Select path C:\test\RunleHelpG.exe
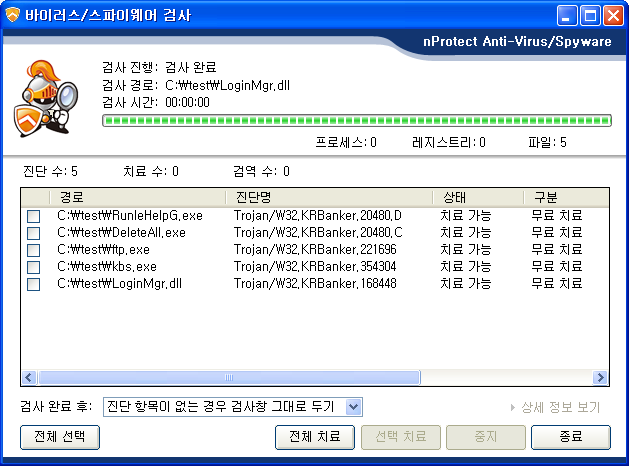 130,216
